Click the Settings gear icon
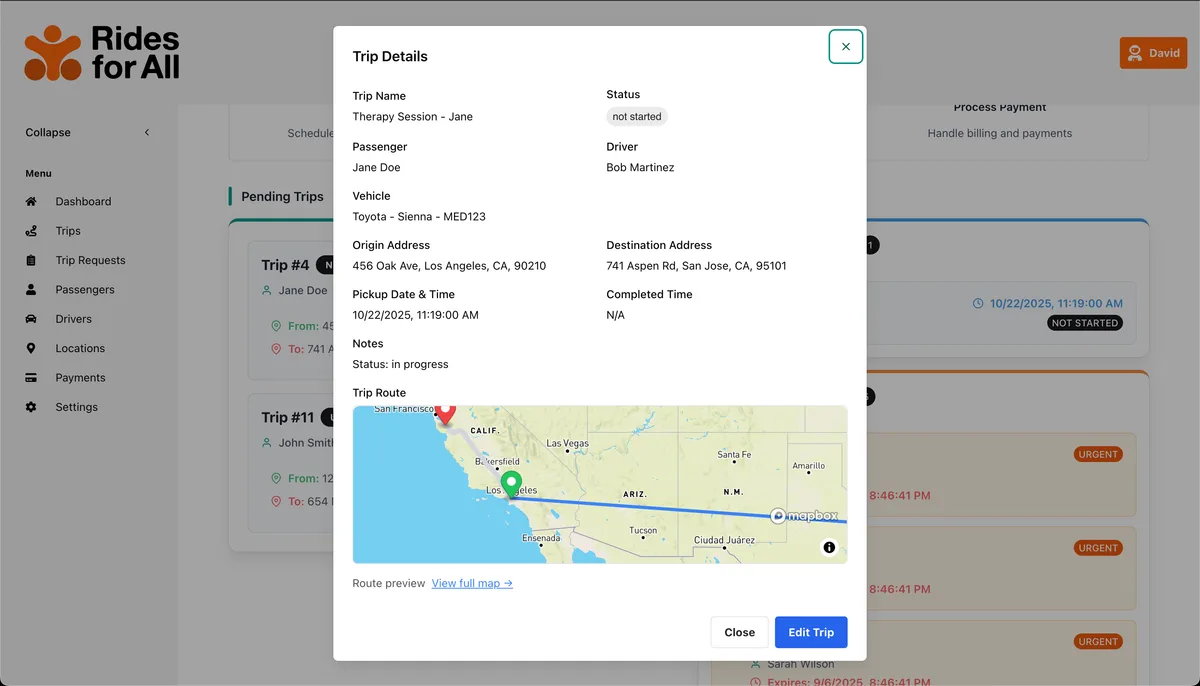The width and height of the screenshot is (1200, 686). point(31,407)
